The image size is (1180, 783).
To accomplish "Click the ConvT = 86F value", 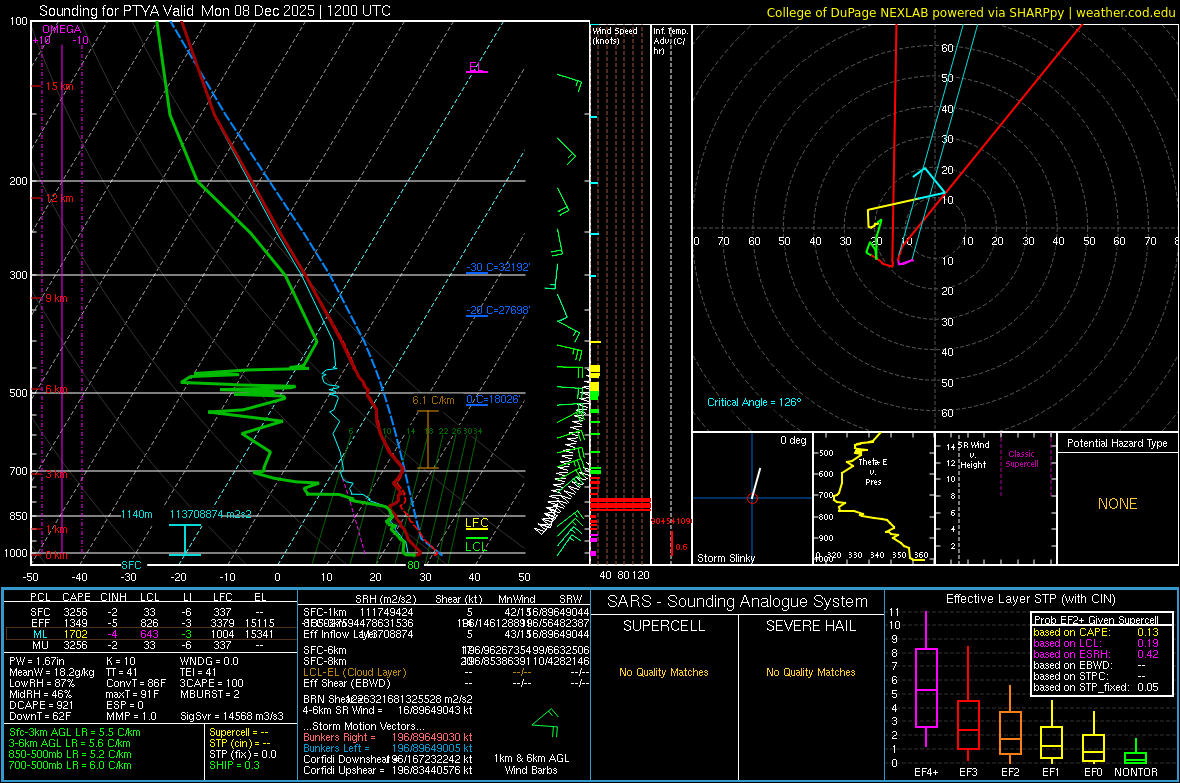I will coord(136,684).
